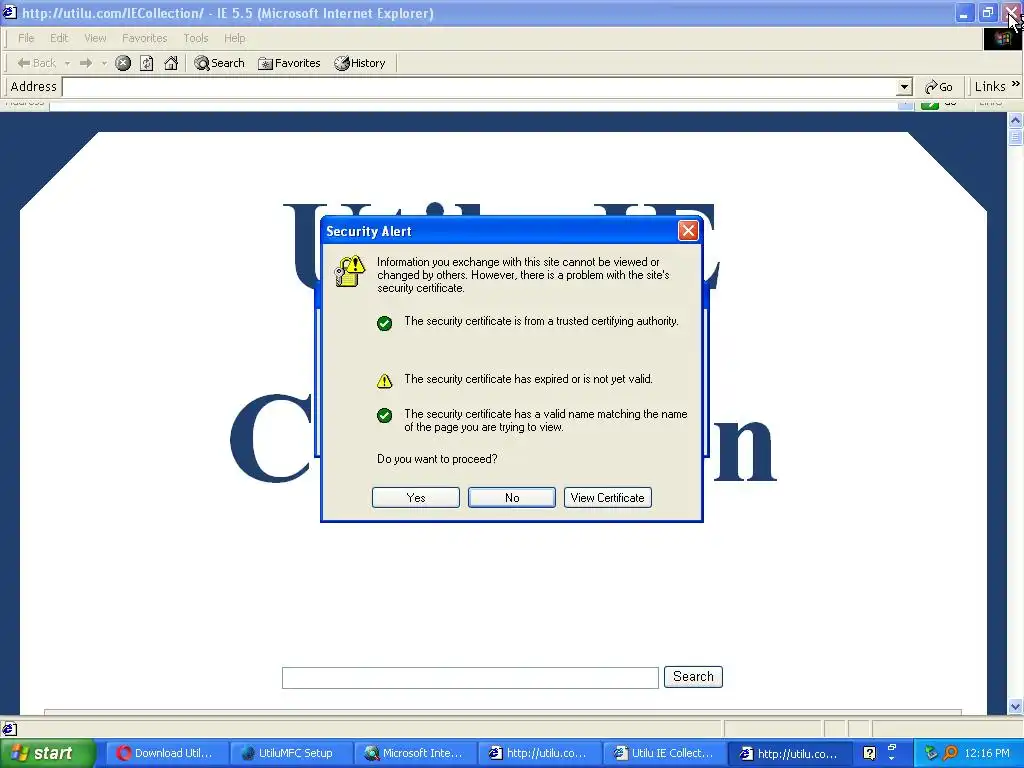Click the Search button on the webpage
The image size is (1024, 768).
pos(694,677)
